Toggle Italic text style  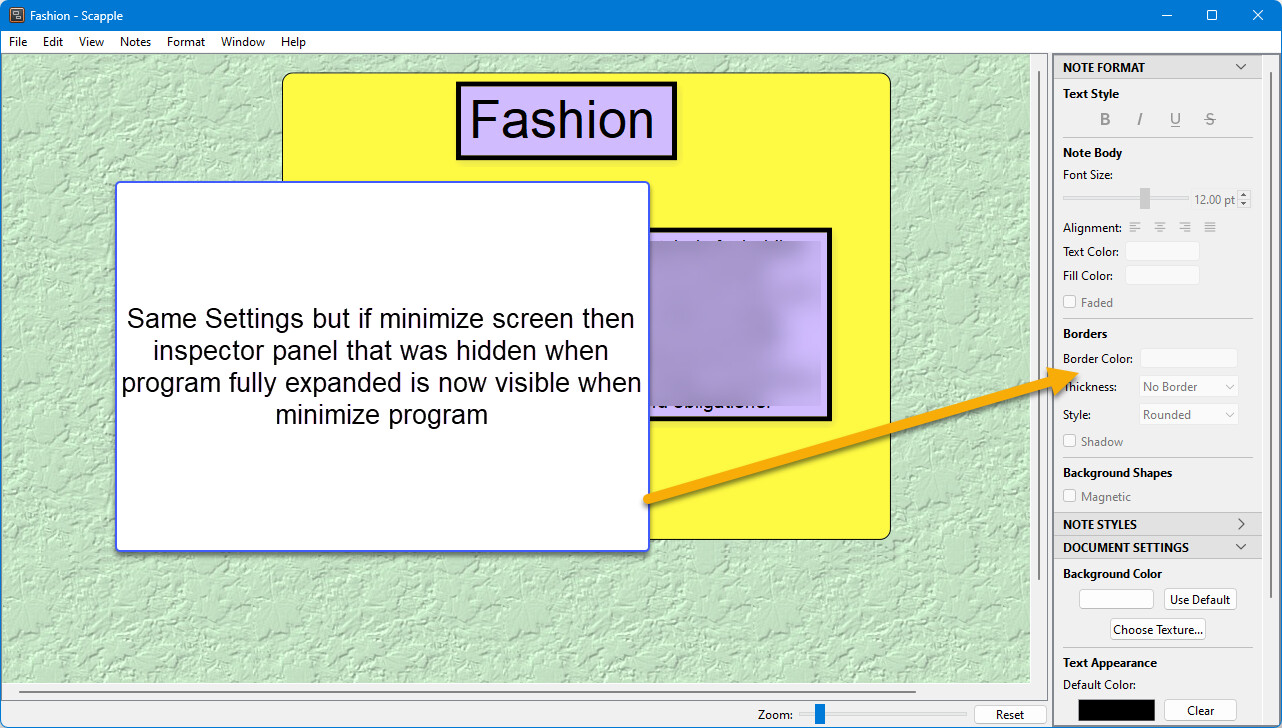[1139, 119]
